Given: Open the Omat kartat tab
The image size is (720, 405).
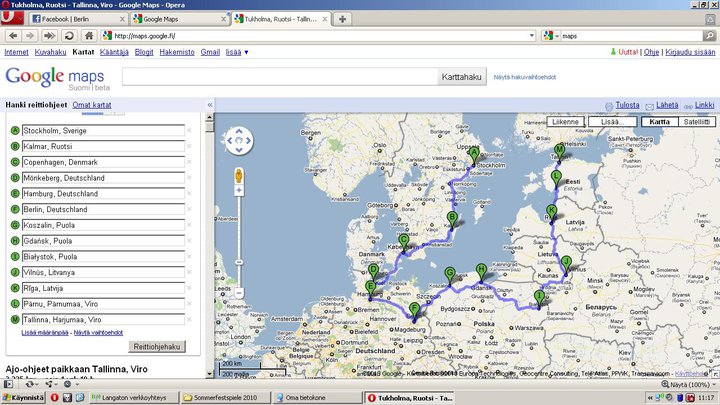Looking at the screenshot, I should [91, 105].
